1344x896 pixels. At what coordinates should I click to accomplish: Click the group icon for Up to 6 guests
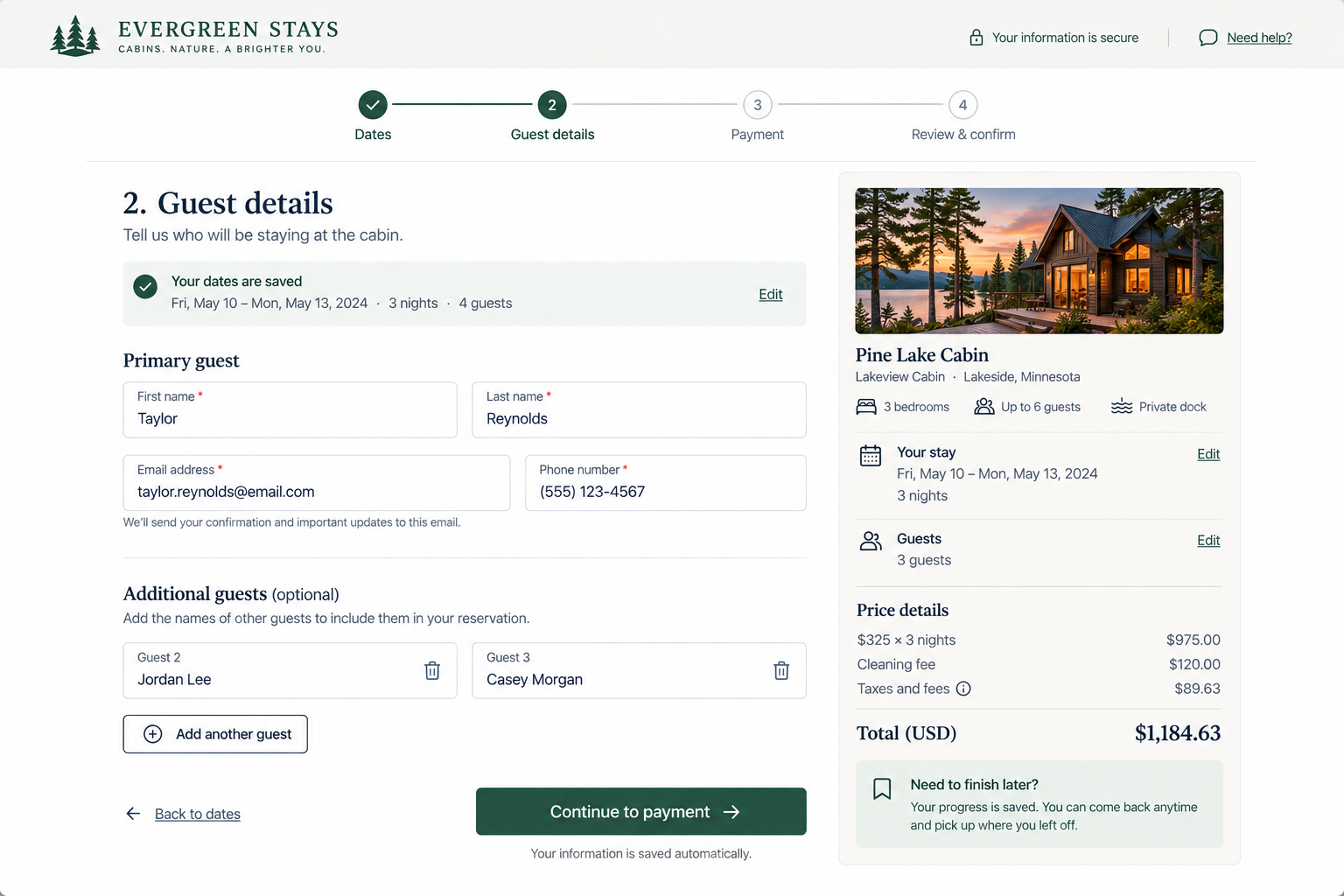coord(984,407)
